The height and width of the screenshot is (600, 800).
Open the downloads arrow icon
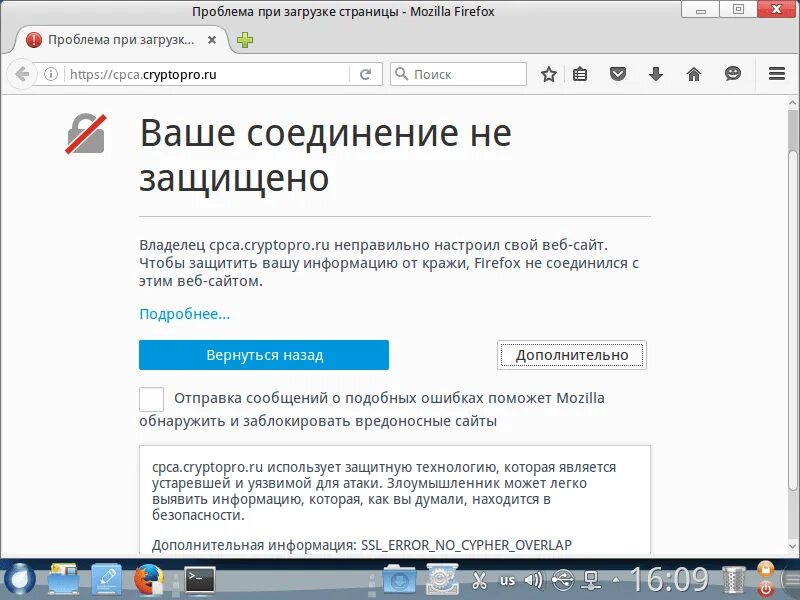click(x=656, y=74)
